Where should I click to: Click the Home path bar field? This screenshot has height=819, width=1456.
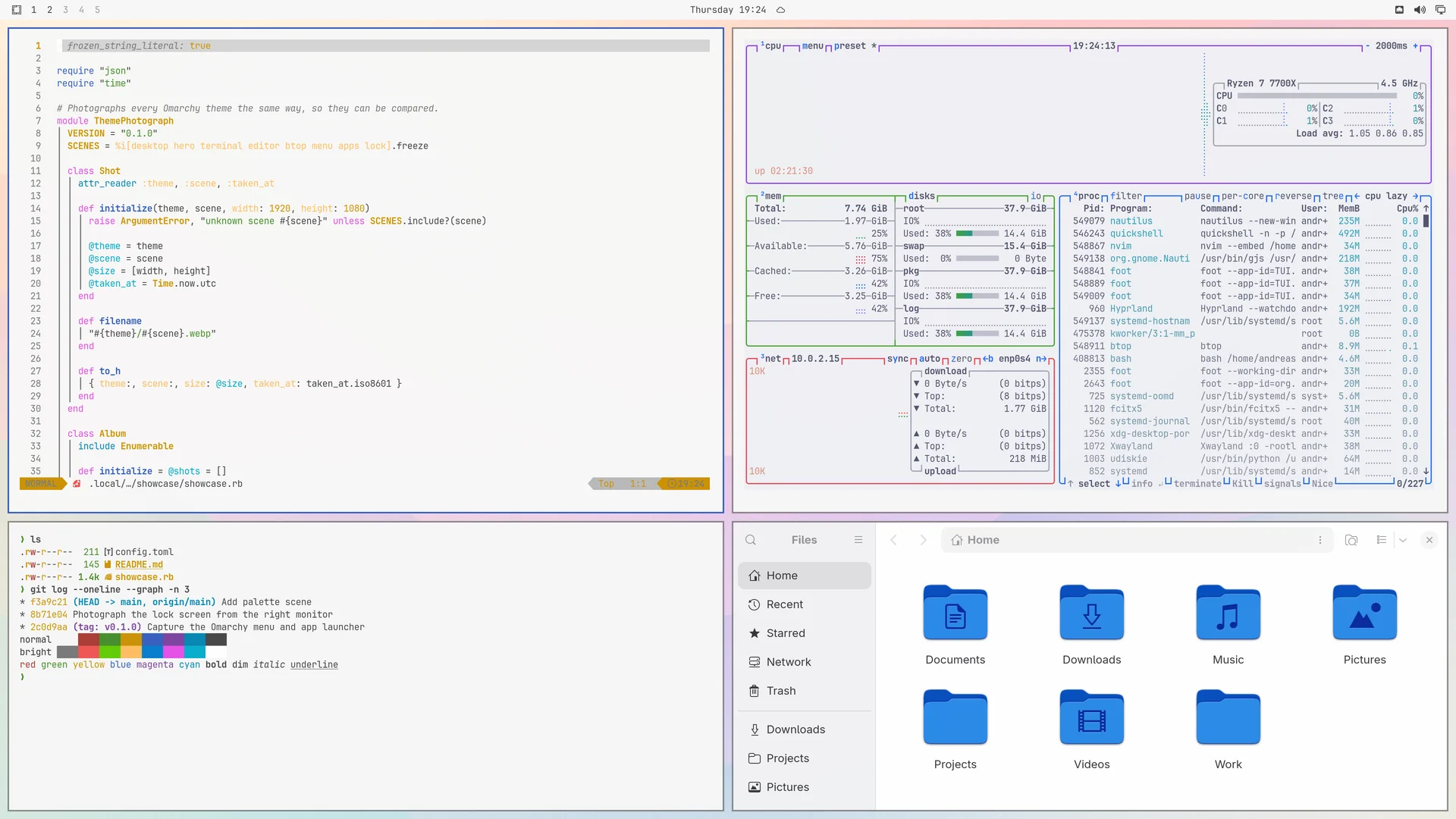click(1137, 540)
